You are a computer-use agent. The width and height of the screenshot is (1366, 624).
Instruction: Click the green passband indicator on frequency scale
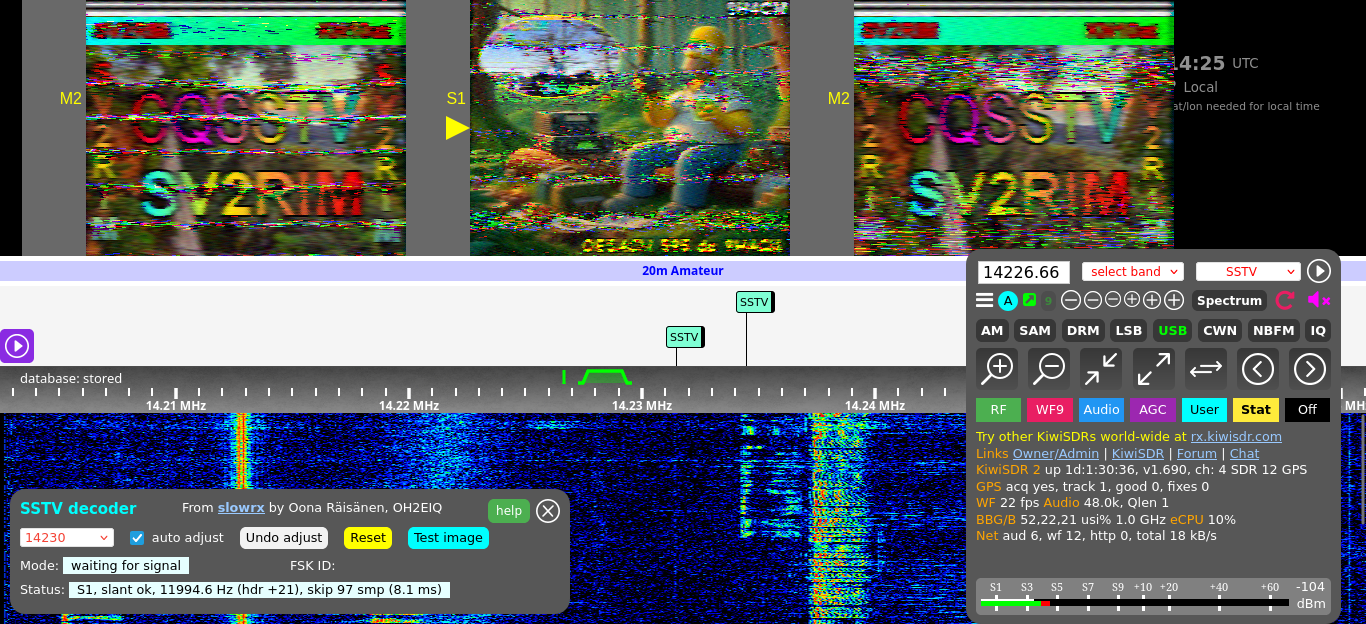[x=604, y=377]
